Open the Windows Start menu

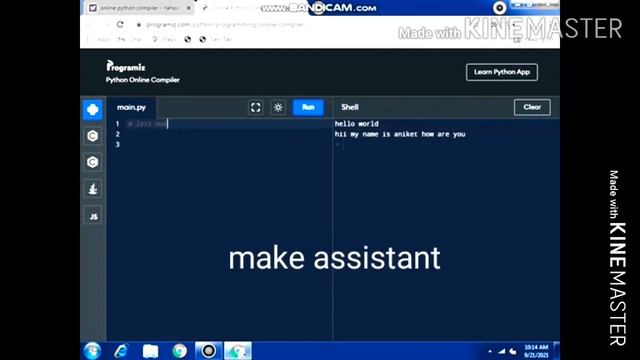[x=92, y=351]
